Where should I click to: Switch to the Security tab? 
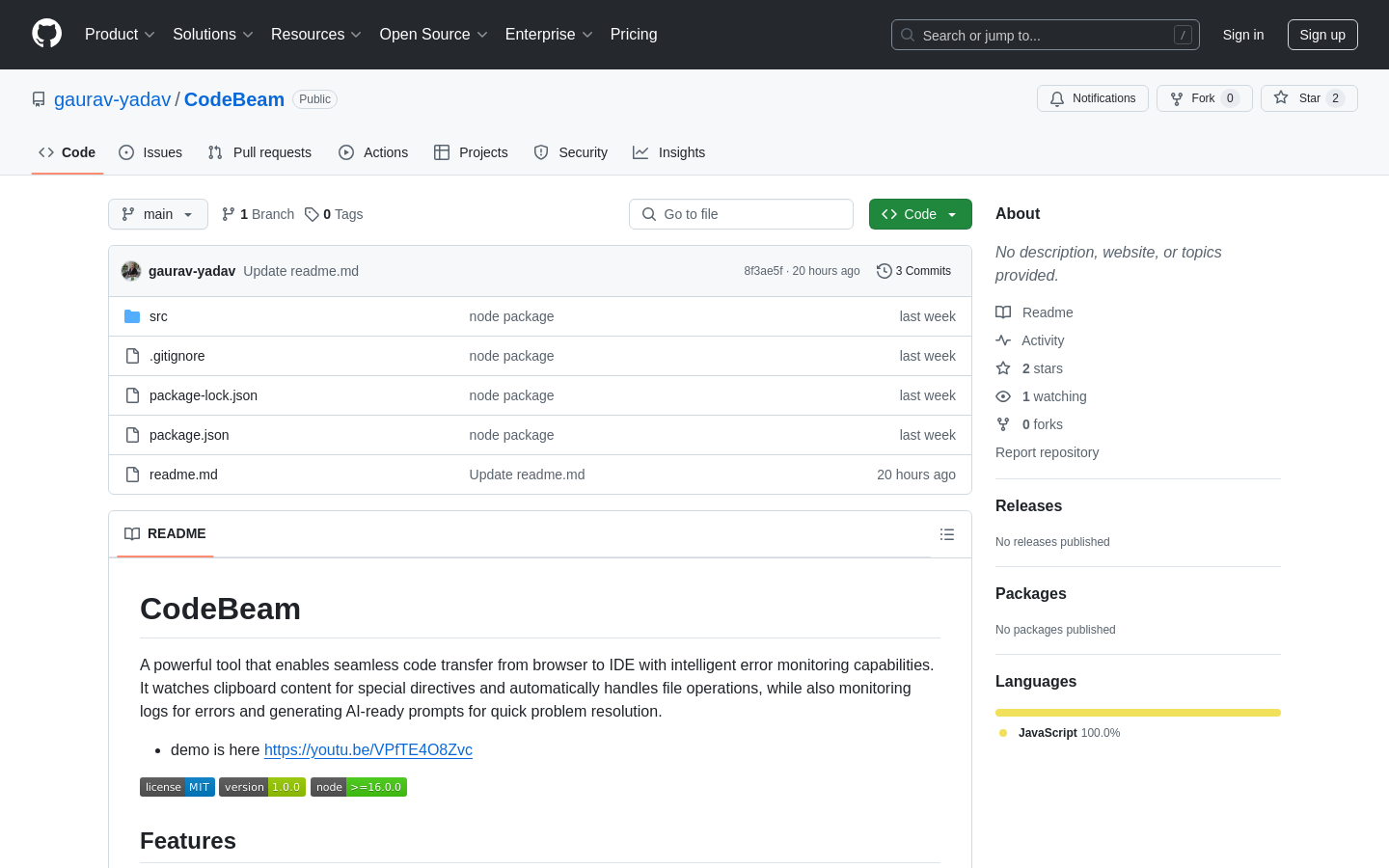coord(571,152)
